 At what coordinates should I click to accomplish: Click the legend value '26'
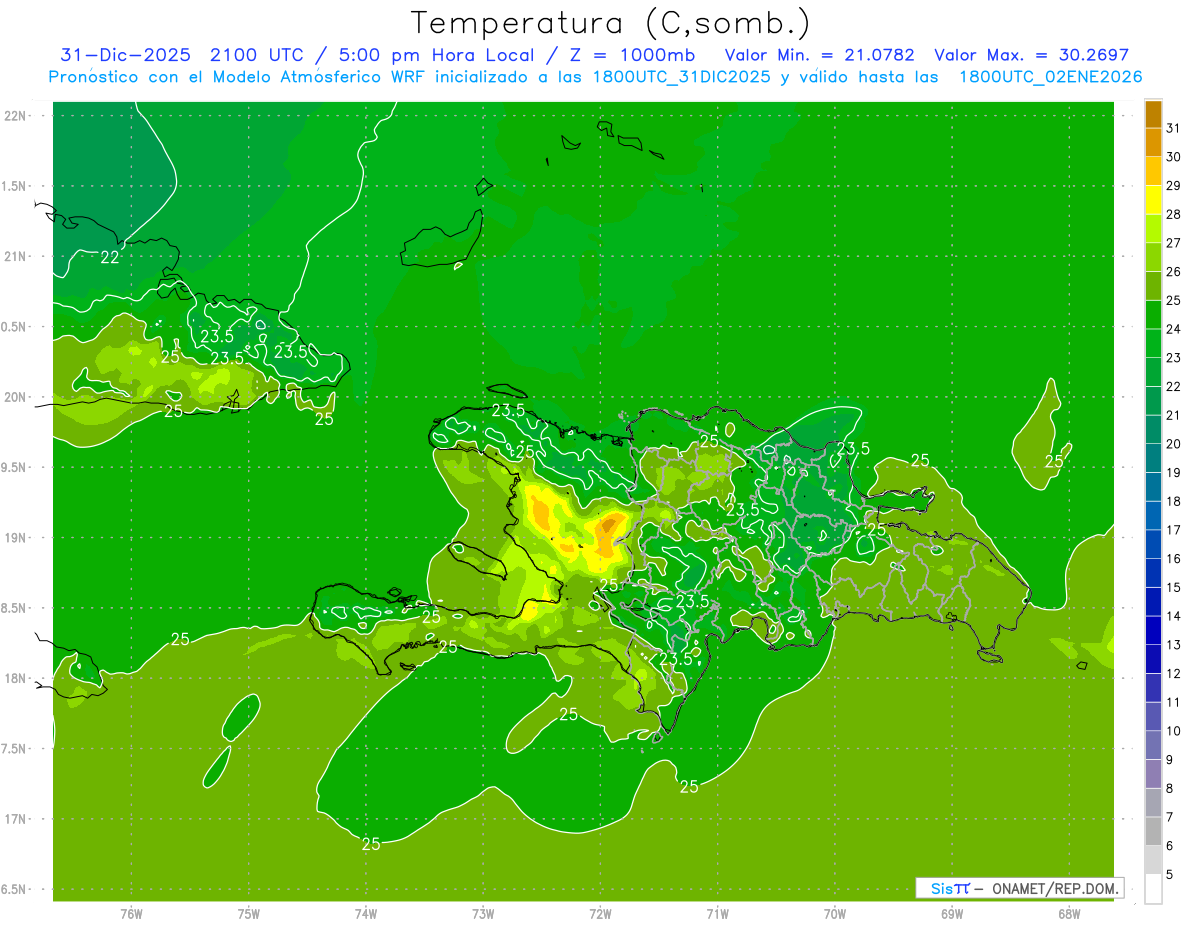[1174, 271]
